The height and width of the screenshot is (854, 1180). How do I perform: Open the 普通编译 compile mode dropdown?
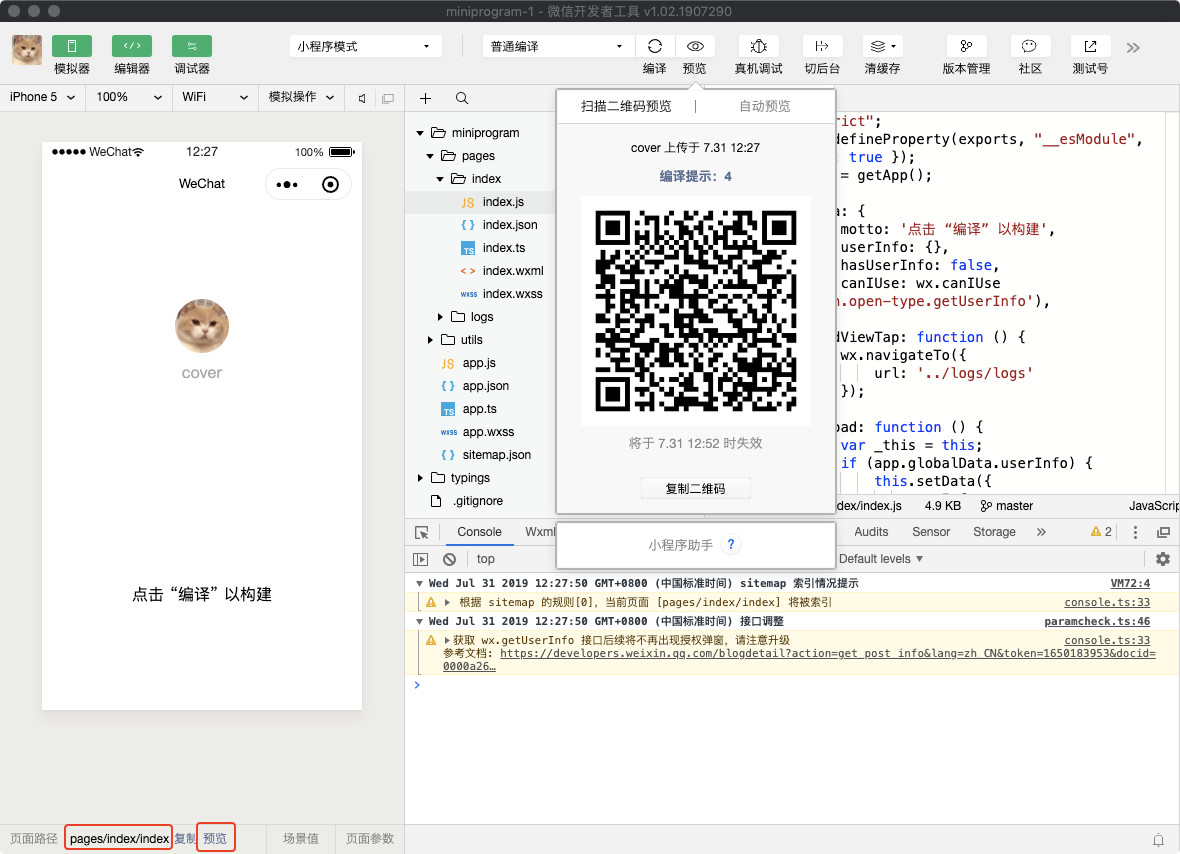click(x=557, y=47)
